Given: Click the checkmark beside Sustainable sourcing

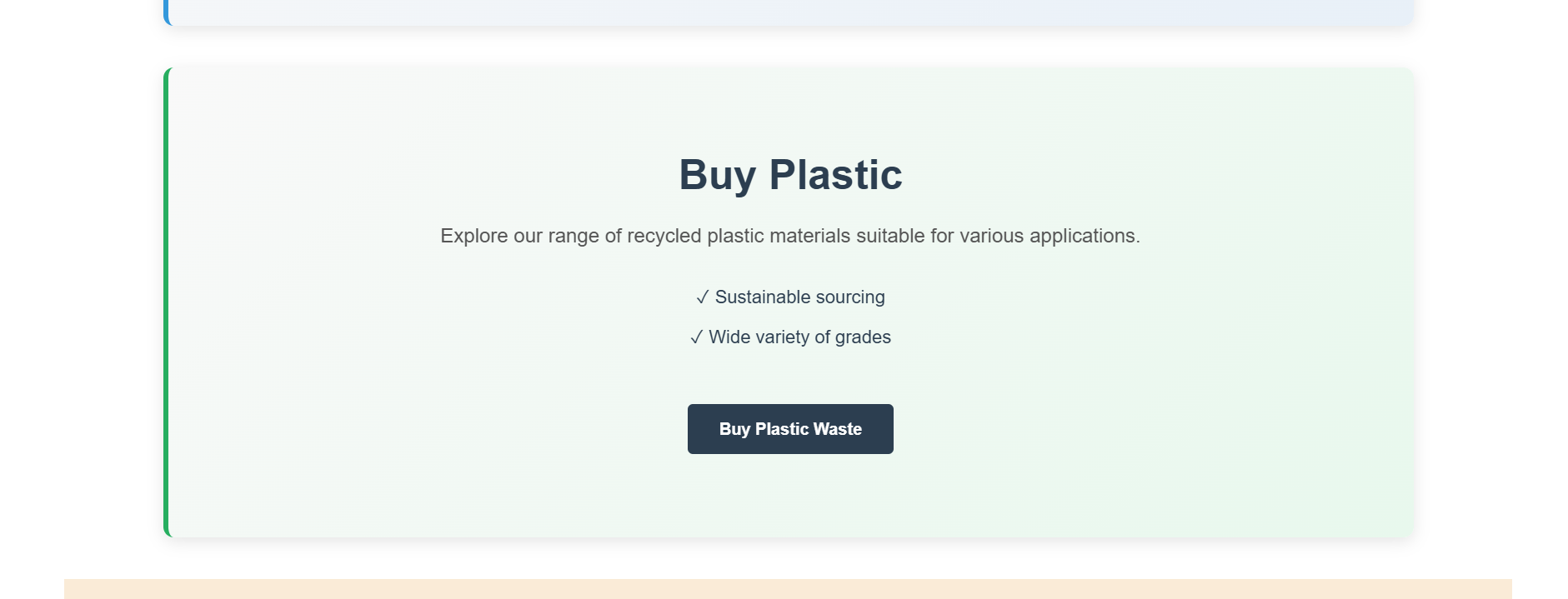Looking at the screenshot, I should 703,297.
